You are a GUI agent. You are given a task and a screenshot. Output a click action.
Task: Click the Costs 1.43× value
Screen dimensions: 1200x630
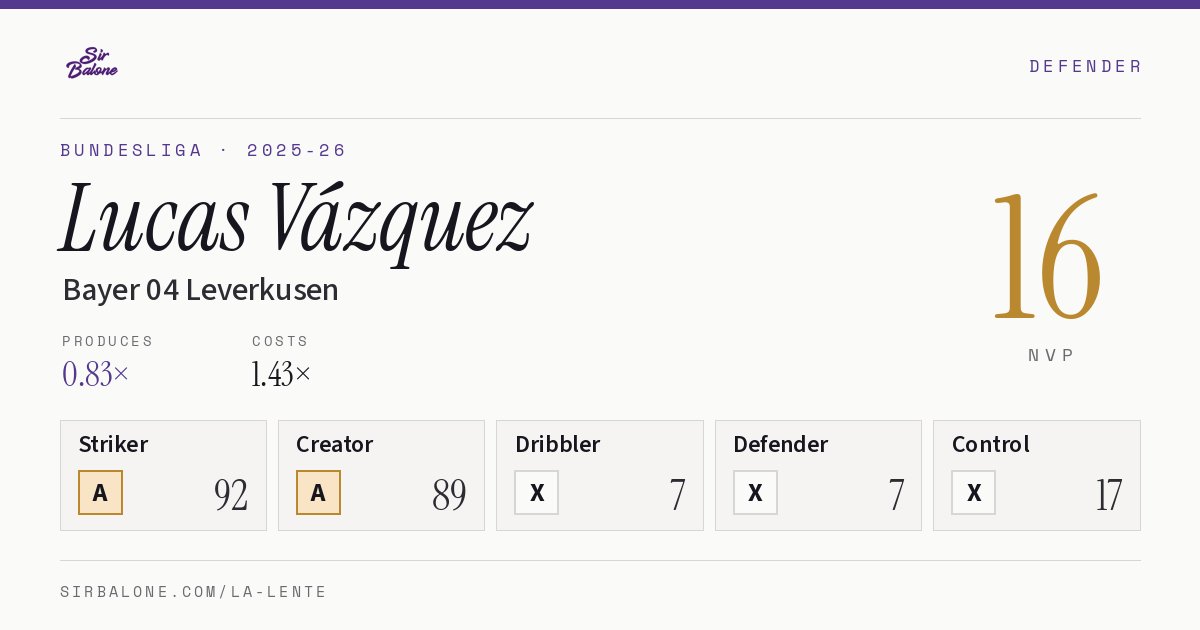click(281, 374)
